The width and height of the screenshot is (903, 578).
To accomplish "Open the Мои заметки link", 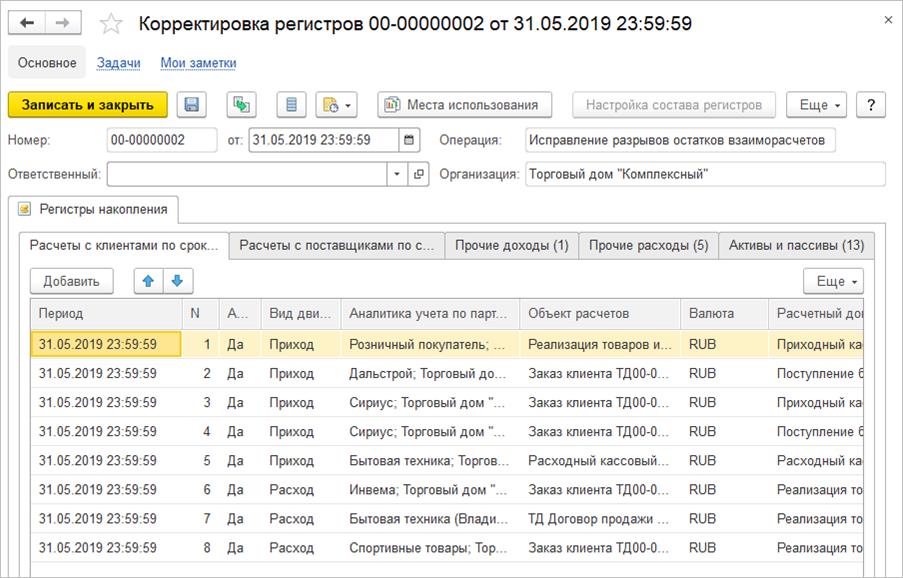I will coord(198,63).
